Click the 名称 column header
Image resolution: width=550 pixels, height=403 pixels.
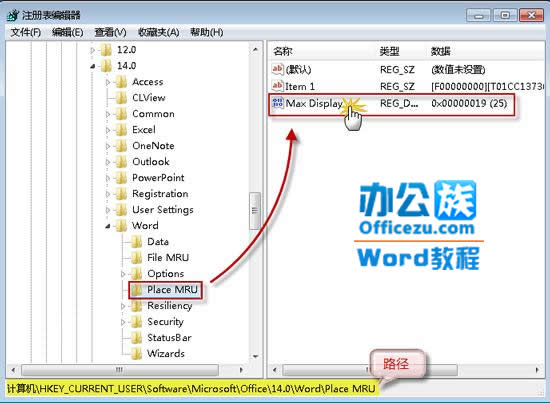point(283,52)
